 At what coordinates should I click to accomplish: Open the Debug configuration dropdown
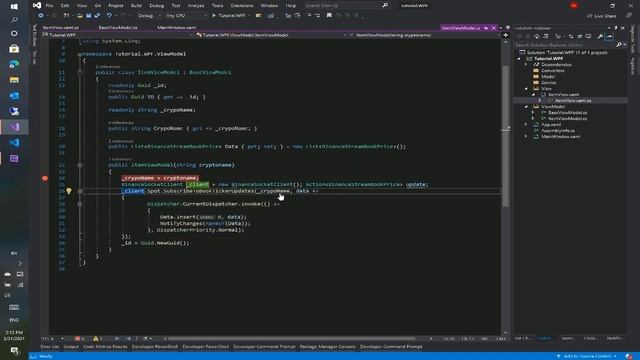point(149,16)
